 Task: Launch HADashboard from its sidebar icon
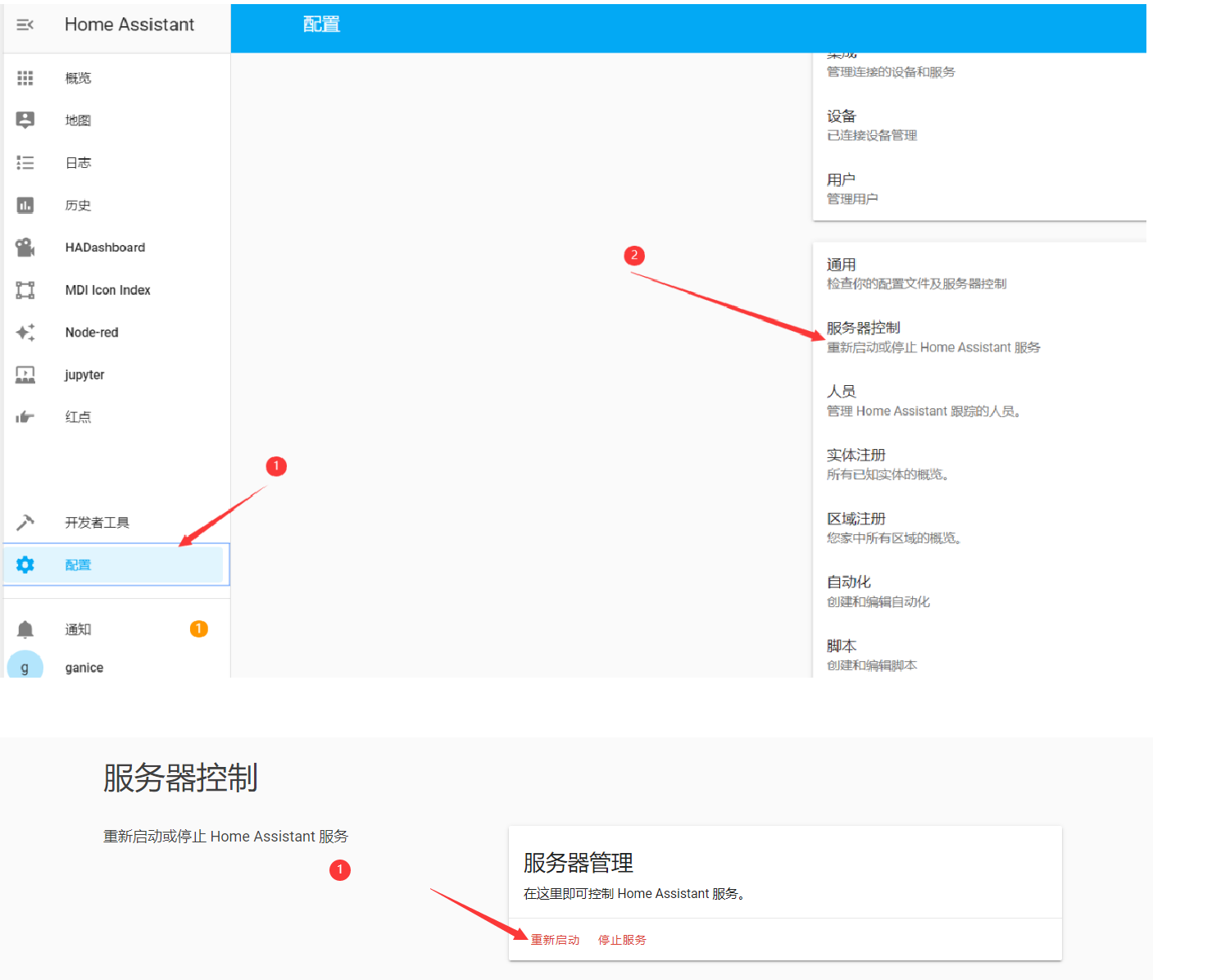coord(25,247)
